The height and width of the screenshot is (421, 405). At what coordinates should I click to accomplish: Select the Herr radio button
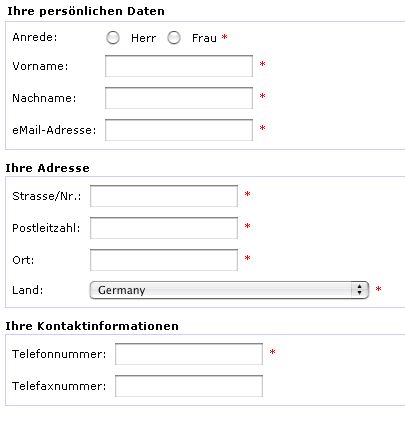point(113,38)
